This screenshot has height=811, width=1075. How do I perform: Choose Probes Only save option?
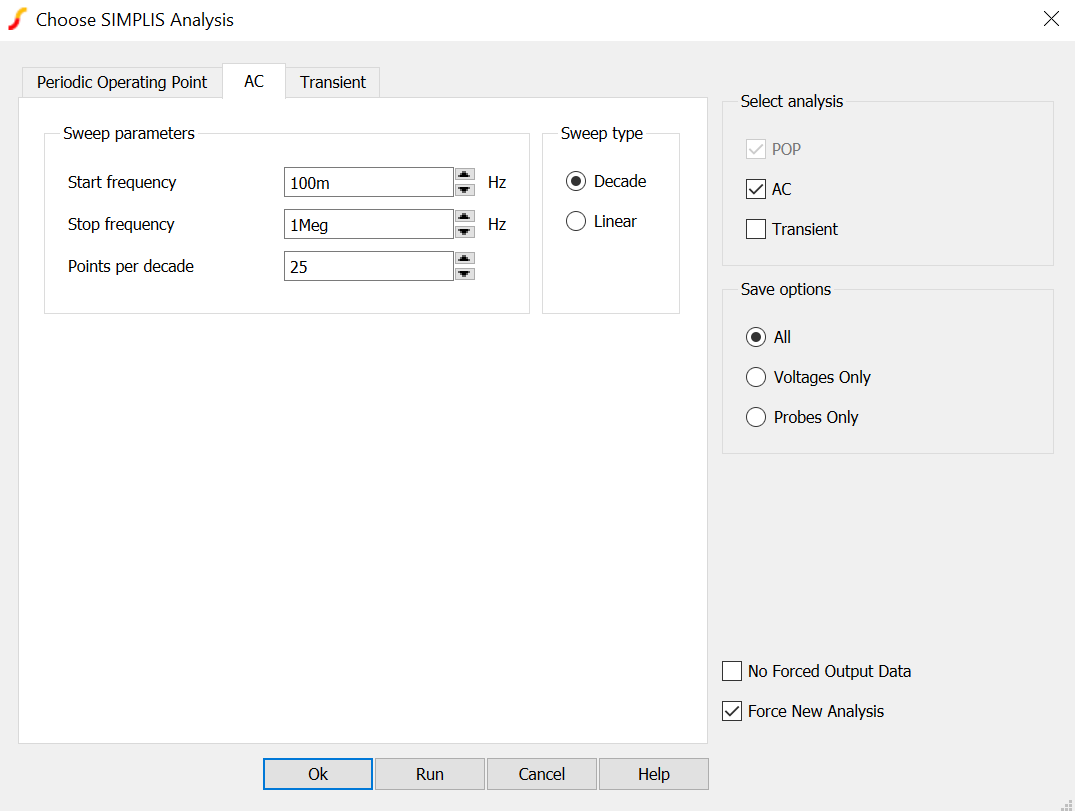[x=756, y=417]
